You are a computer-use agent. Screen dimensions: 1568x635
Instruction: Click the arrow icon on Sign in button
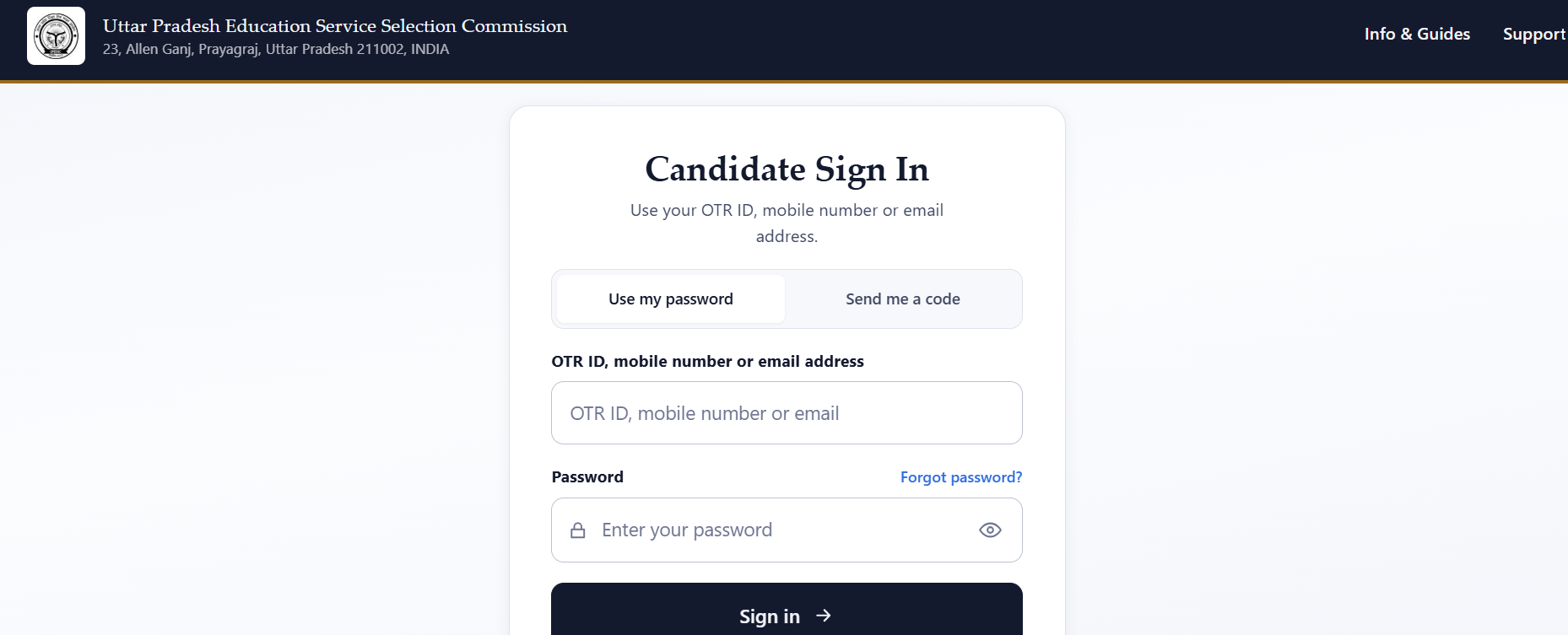pos(824,616)
